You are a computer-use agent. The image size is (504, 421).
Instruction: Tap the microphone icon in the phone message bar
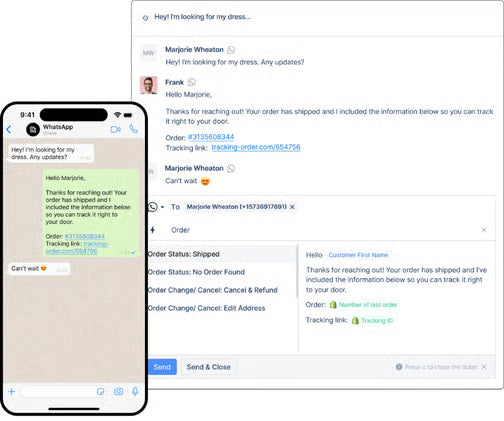pos(135,391)
